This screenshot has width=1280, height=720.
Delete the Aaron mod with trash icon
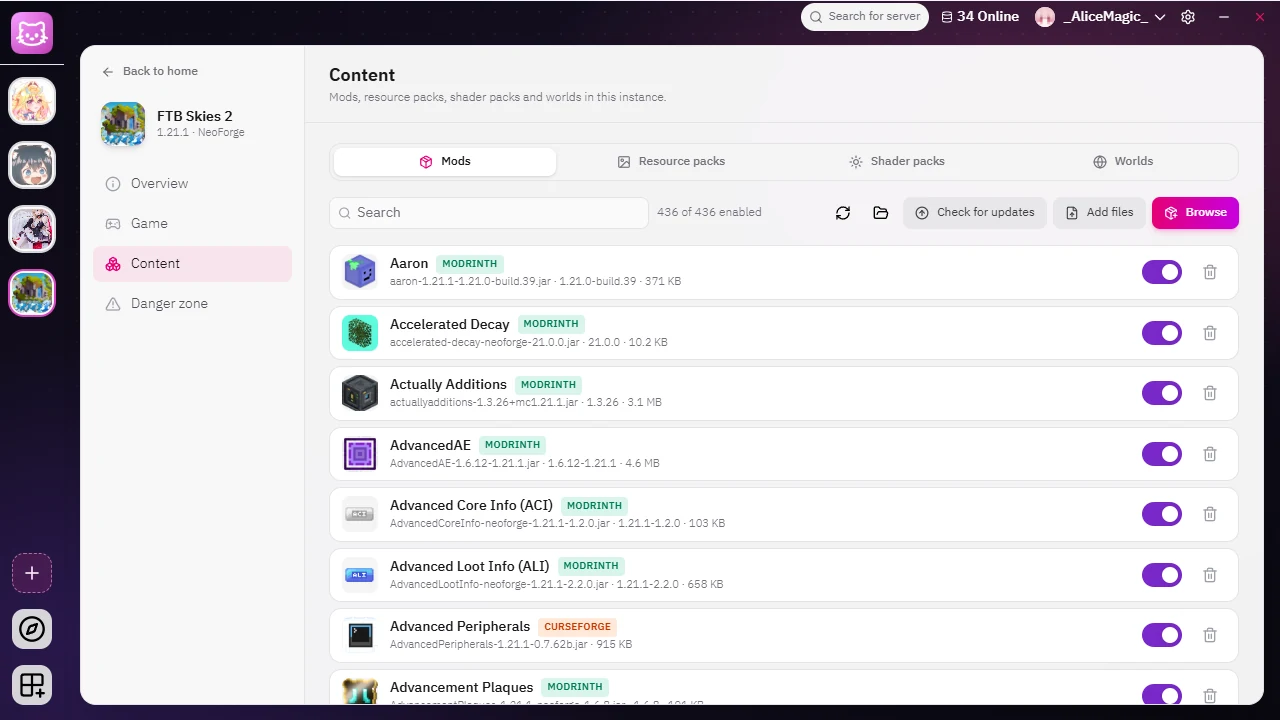[1210, 272]
